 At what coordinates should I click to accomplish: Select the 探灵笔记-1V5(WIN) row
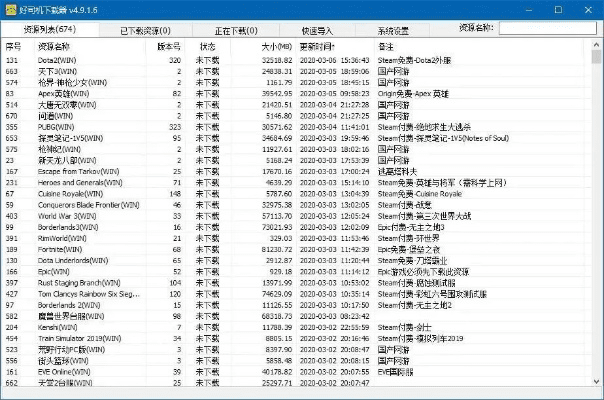click(297, 138)
